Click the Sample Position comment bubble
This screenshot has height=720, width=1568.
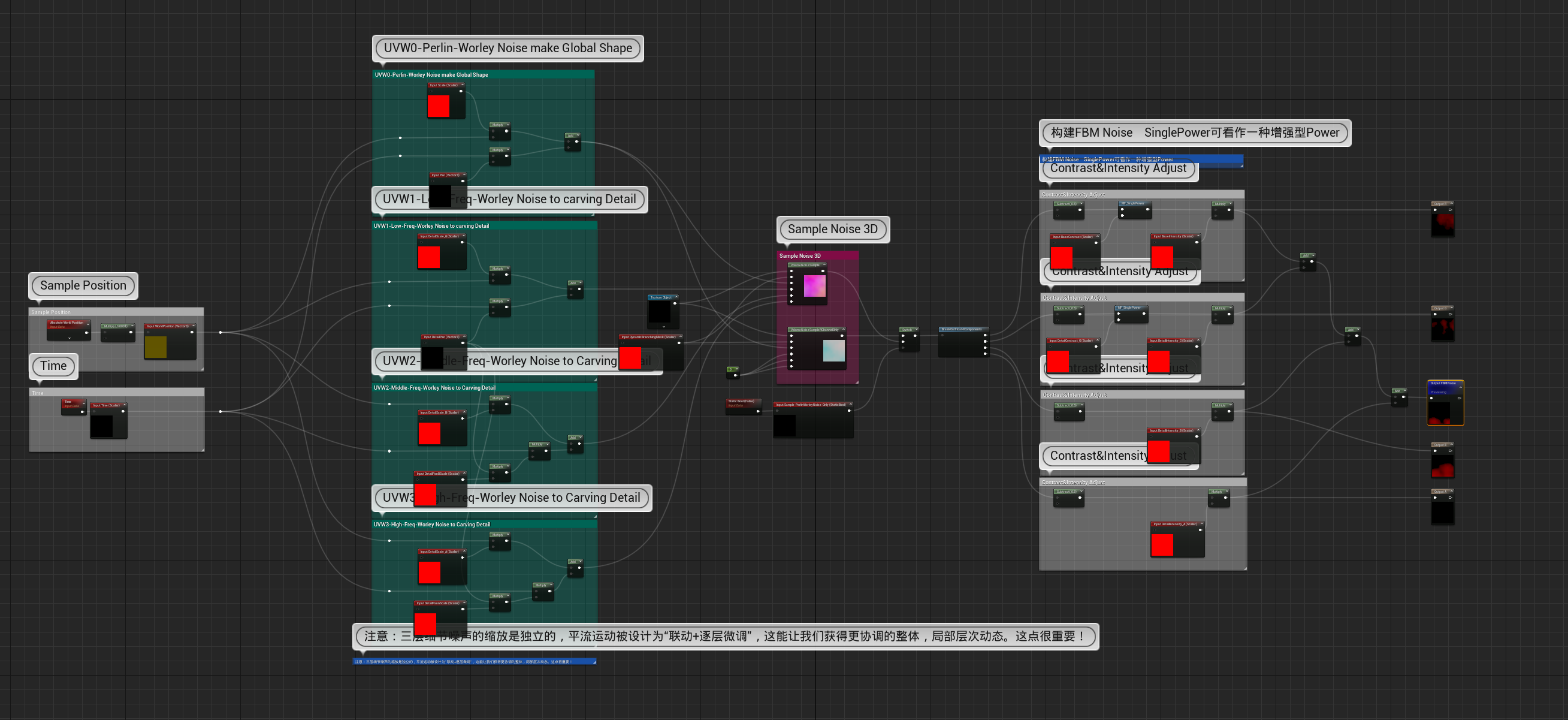tap(83, 285)
